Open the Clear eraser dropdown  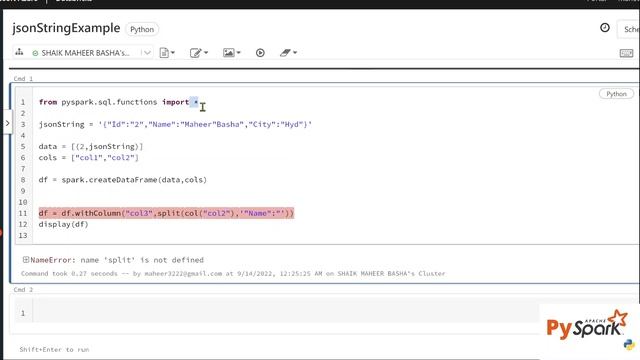click(x=288, y=53)
